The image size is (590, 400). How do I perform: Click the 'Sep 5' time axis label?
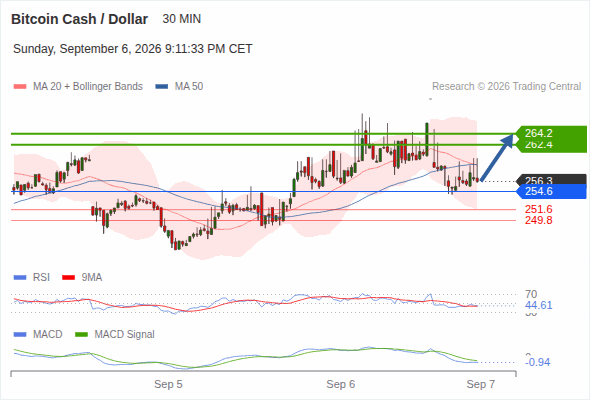click(168, 385)
